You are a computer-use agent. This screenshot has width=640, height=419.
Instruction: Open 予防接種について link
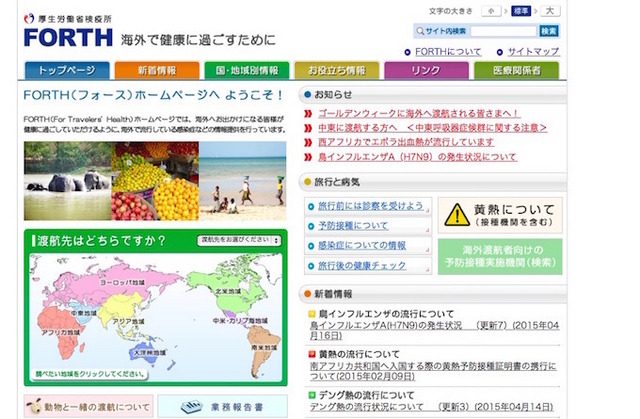(353, 226)
